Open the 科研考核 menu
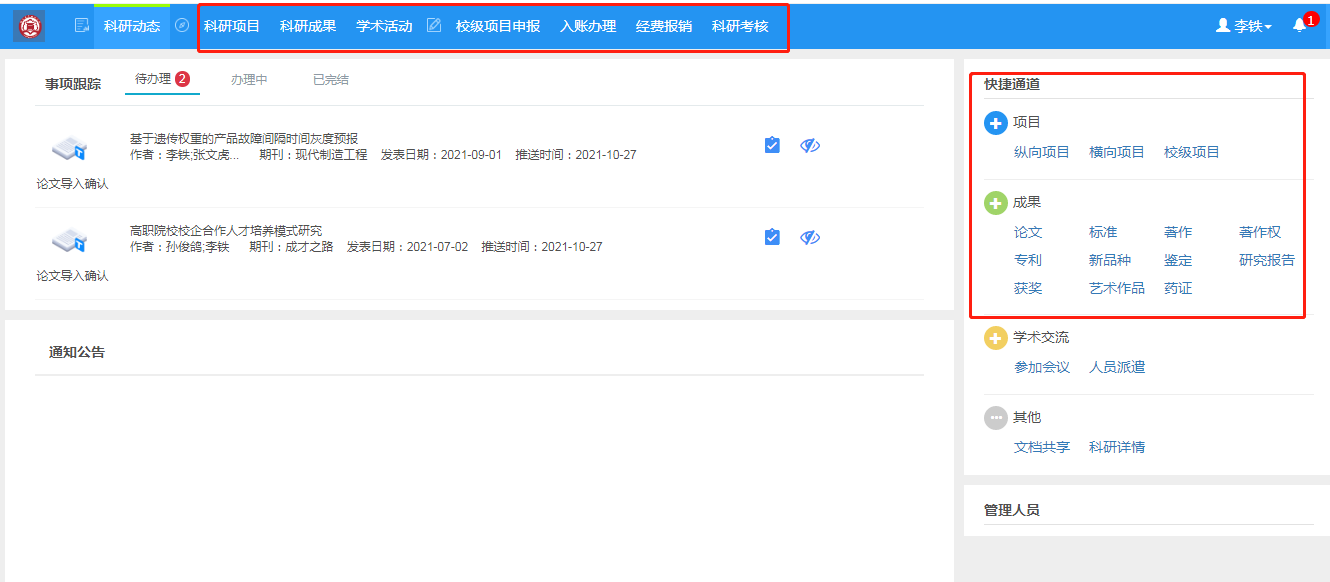 [x=740, y=26]
